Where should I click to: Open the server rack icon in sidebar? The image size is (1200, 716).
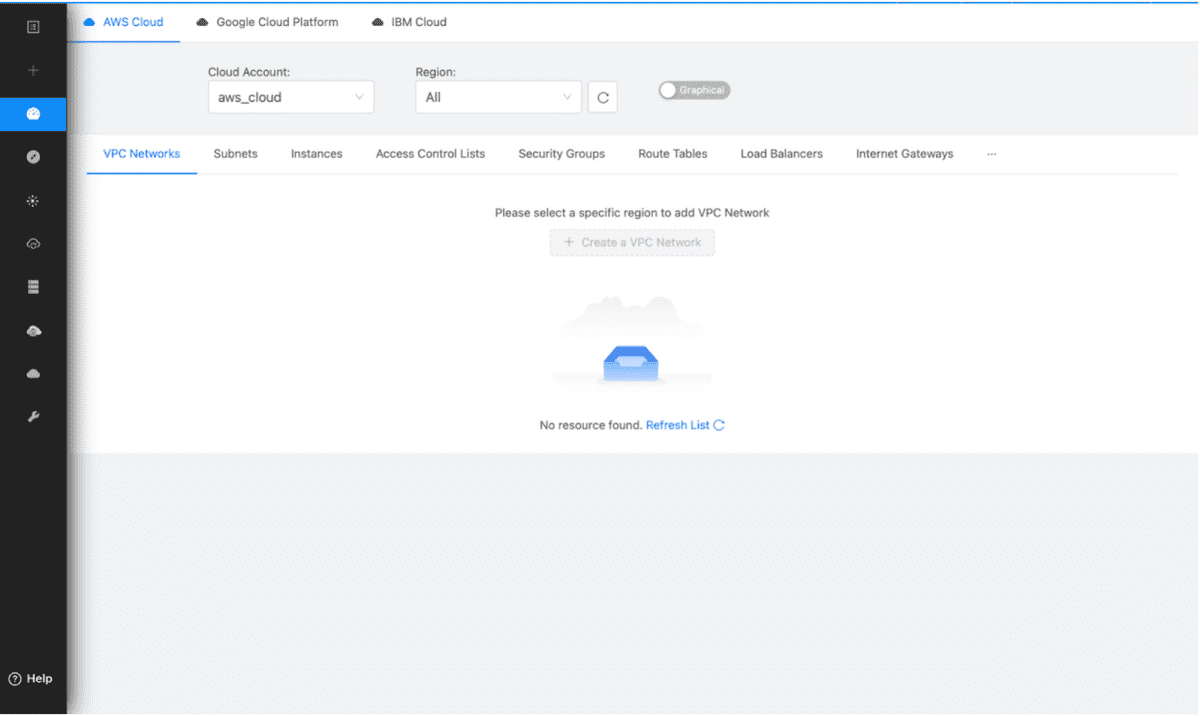click(x=33, y=287)
